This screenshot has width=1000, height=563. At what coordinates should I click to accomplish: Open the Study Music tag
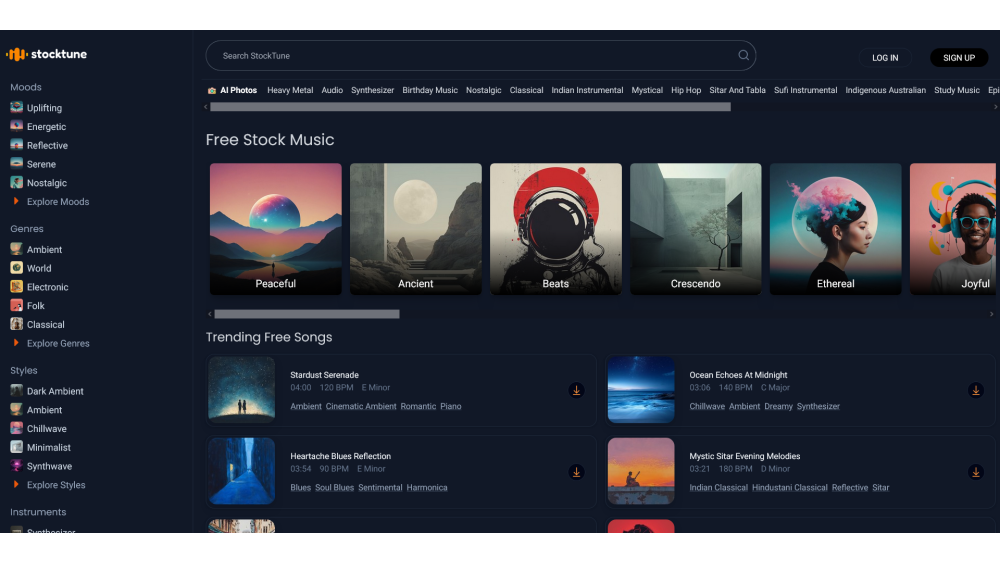(957, 91)
